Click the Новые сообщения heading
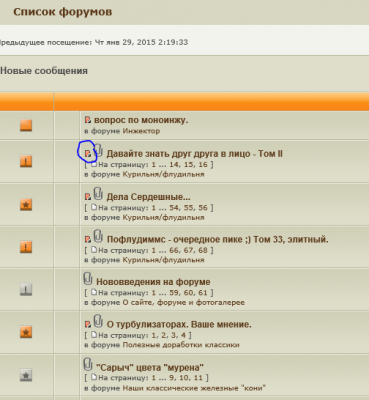369x400 pixels. point(44,71)
